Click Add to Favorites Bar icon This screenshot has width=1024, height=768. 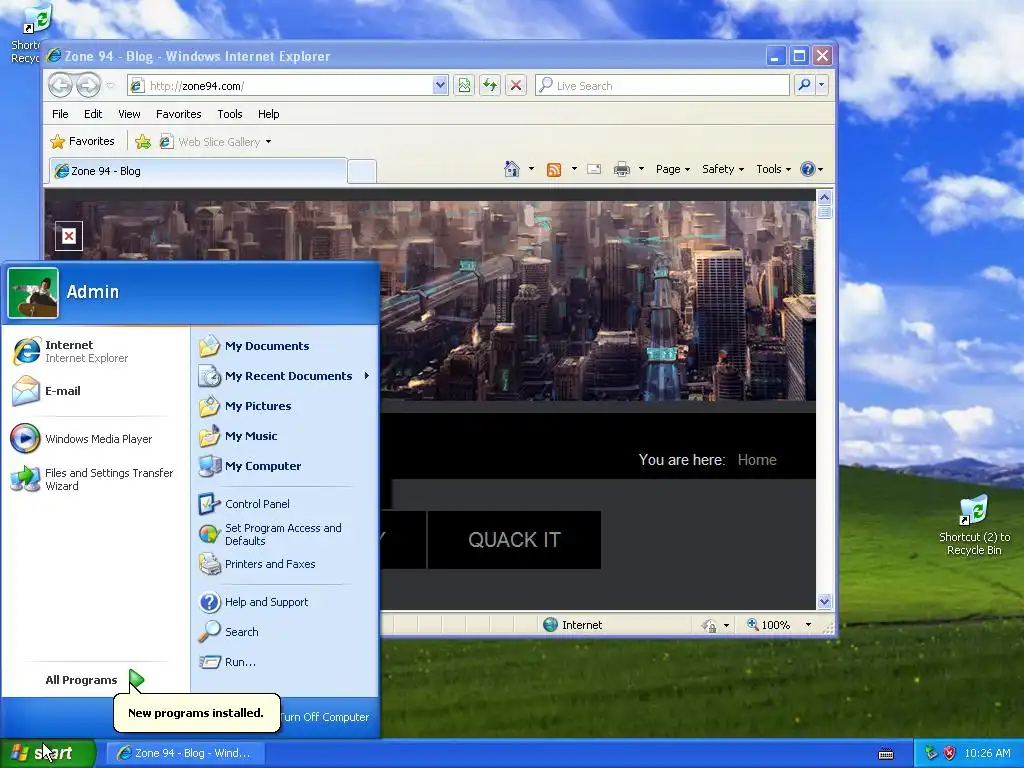pyautogui.click(x=143, y=142)
